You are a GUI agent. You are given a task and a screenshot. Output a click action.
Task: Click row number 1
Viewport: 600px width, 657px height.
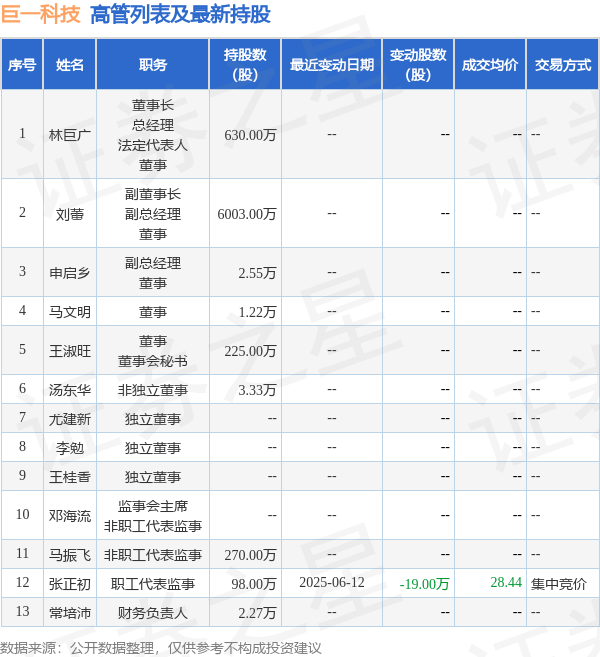point(22,134)
